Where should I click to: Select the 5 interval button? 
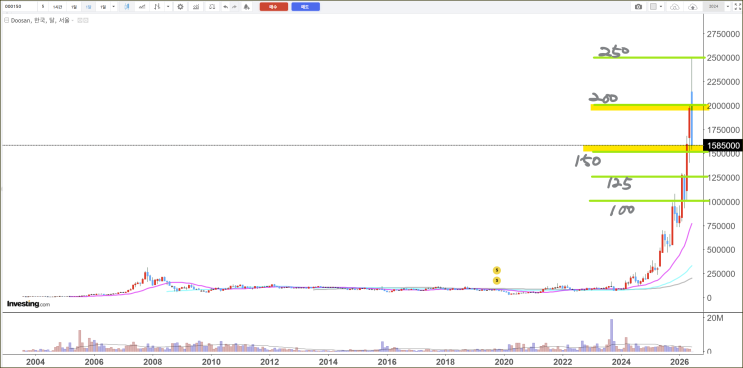pos(43,7)
